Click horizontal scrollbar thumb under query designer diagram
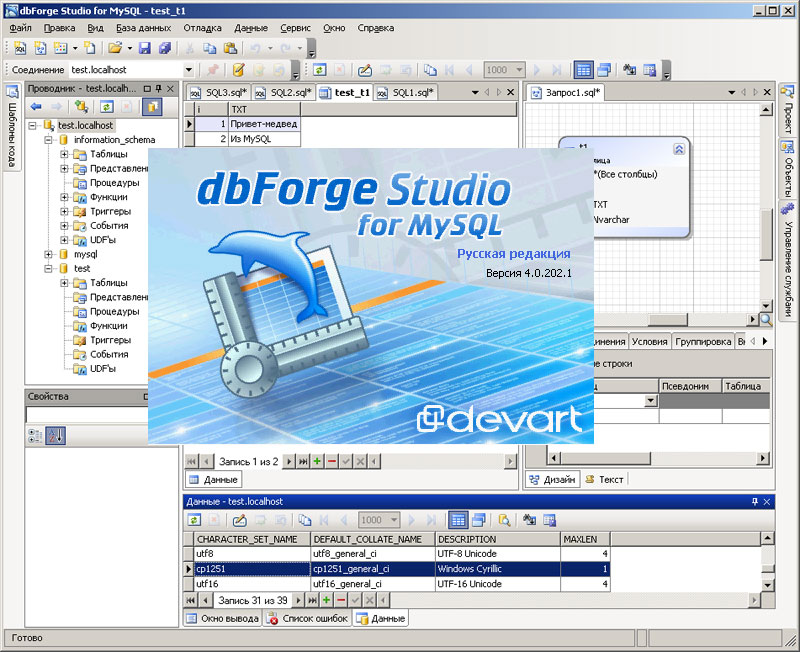The image size is (800, 652). pyautogui.click(x=667, y=320)
